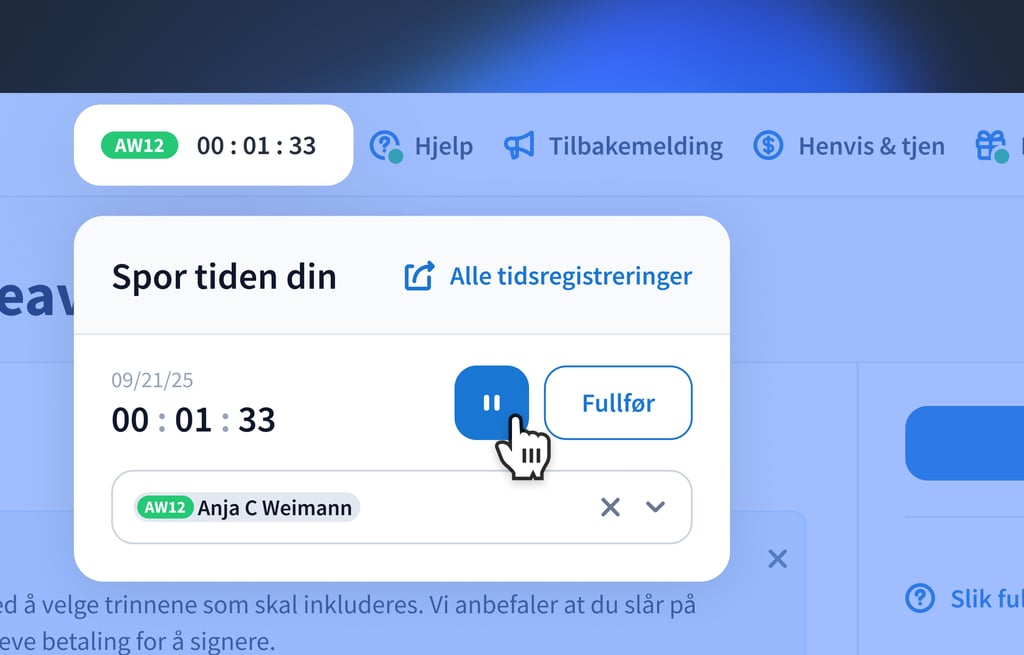Toggle the AW12 timer widget in header
Screen dimensions: 1024x655
[214, 145]
